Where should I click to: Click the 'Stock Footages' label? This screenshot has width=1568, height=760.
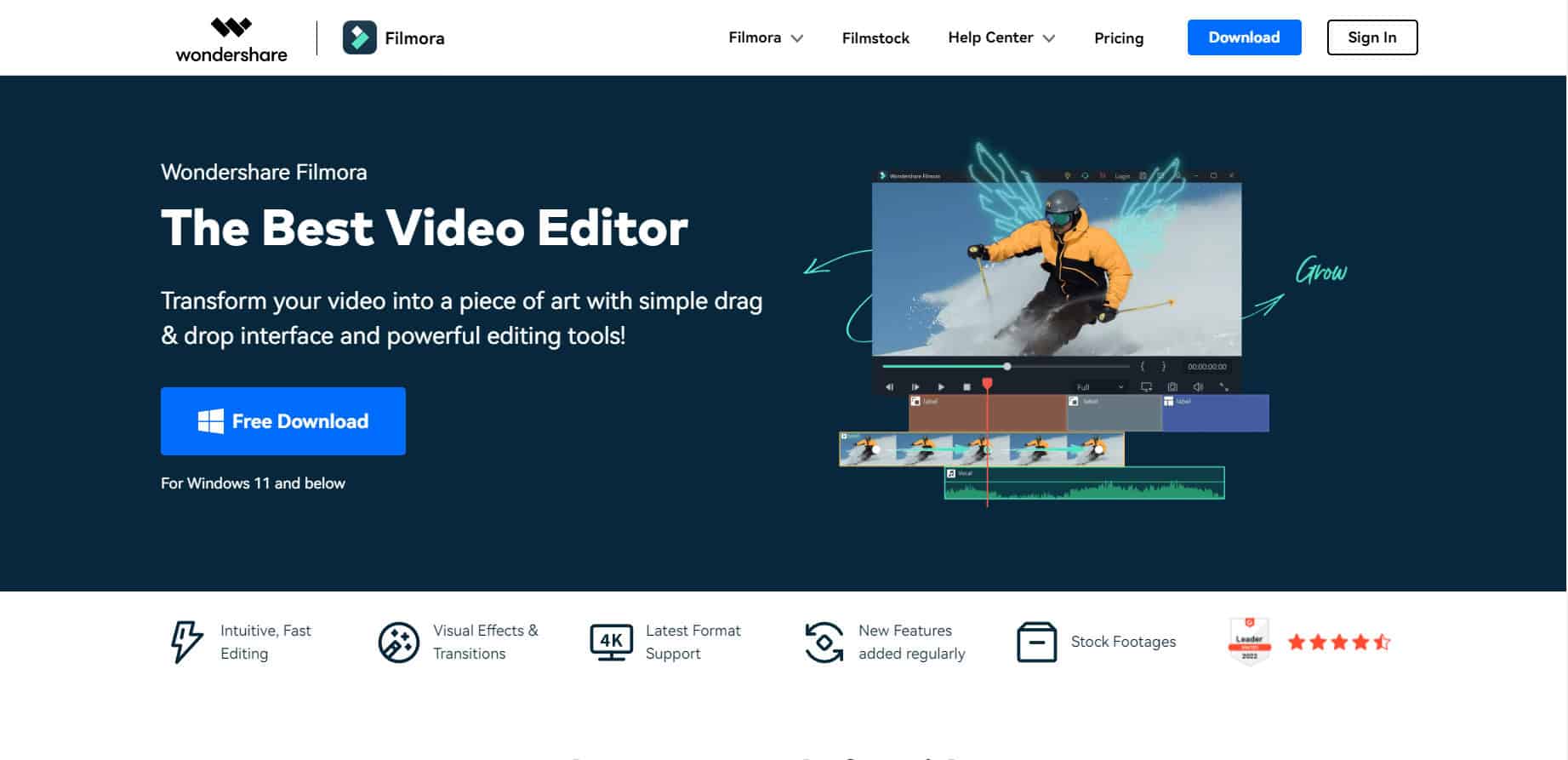coord(1123,642)
